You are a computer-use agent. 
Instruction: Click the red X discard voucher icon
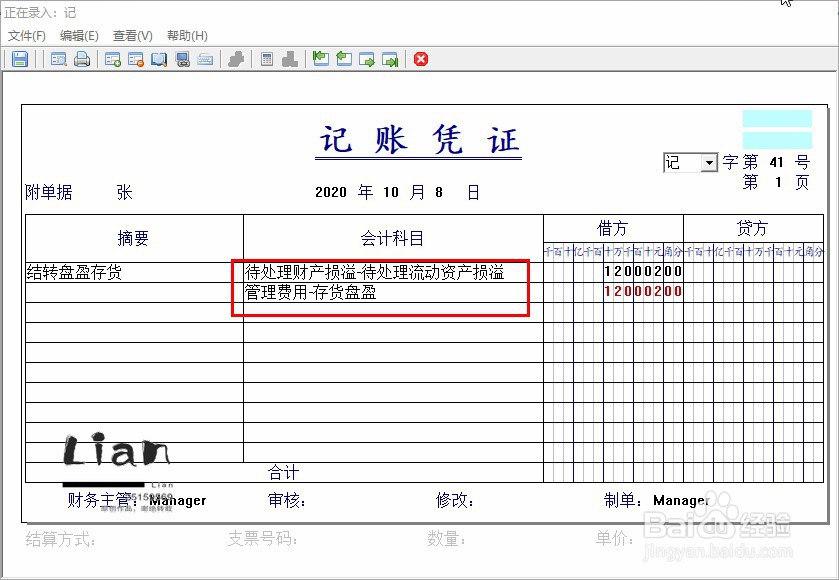[420, 58]
